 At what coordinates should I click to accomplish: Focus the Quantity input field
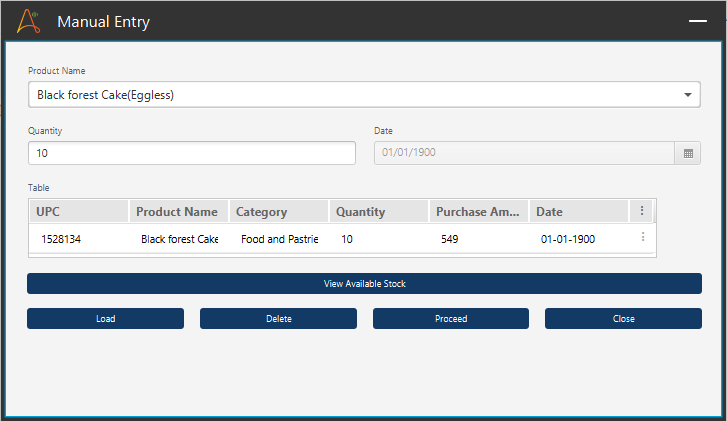tap(191, 153)
